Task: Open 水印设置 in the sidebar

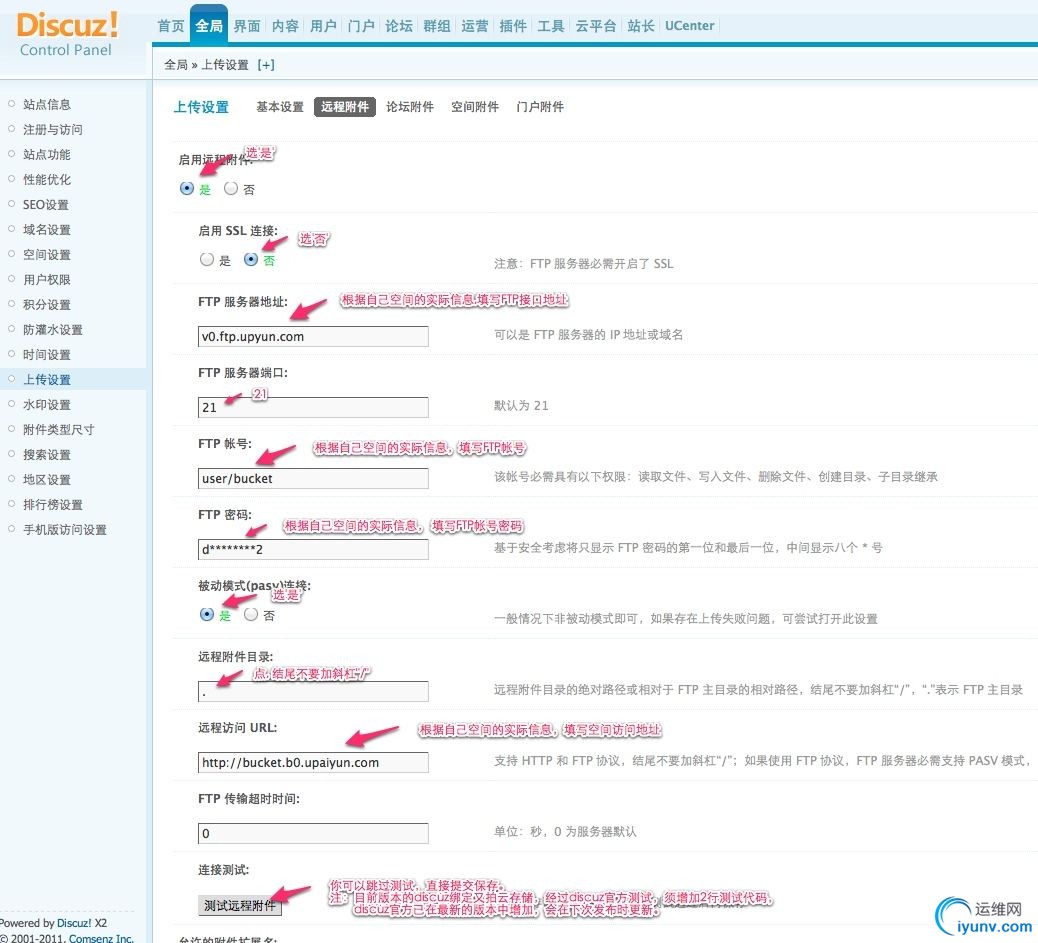Action: coord(47,405)
